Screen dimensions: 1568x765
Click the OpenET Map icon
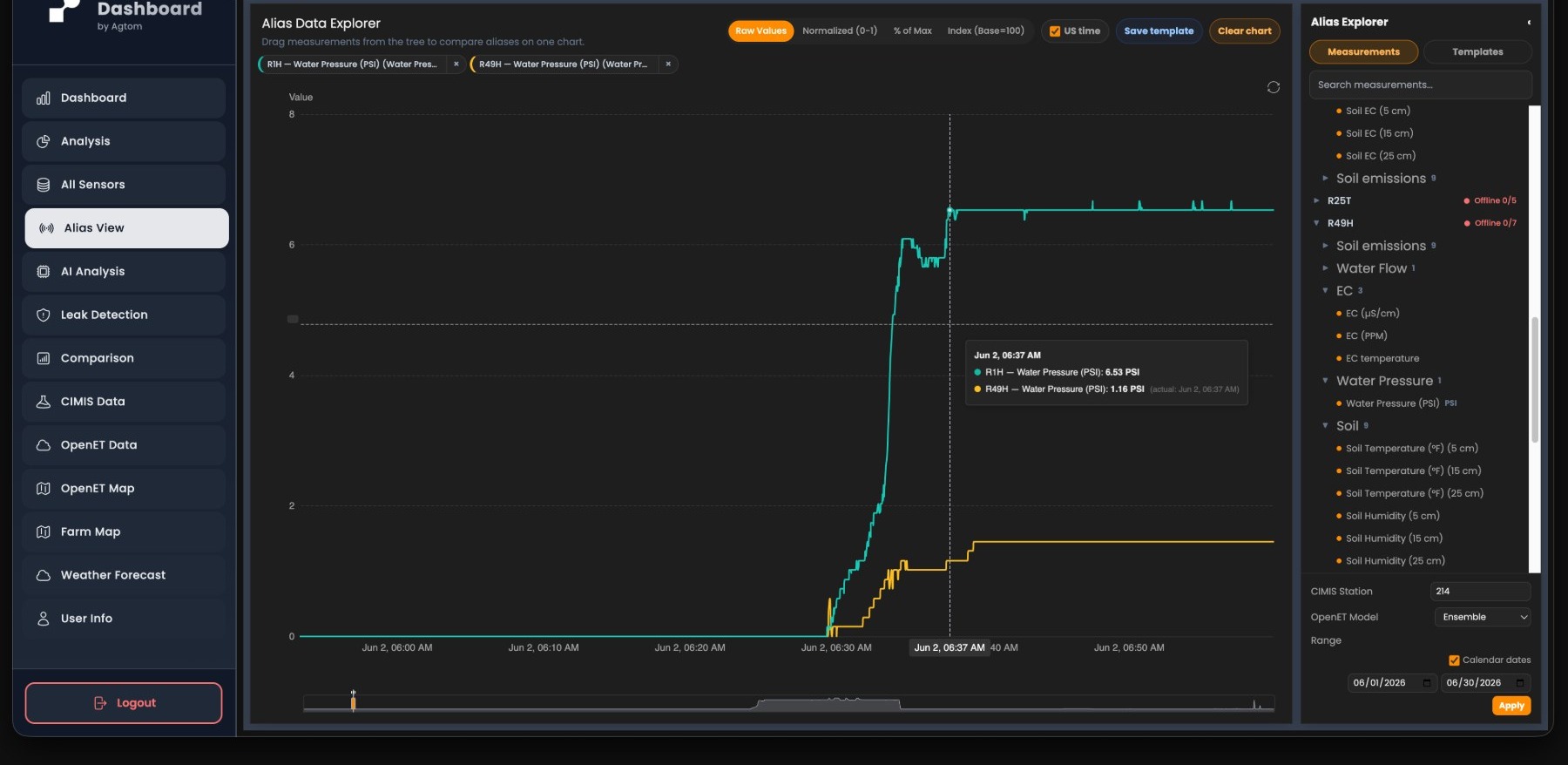coord(43,489)
